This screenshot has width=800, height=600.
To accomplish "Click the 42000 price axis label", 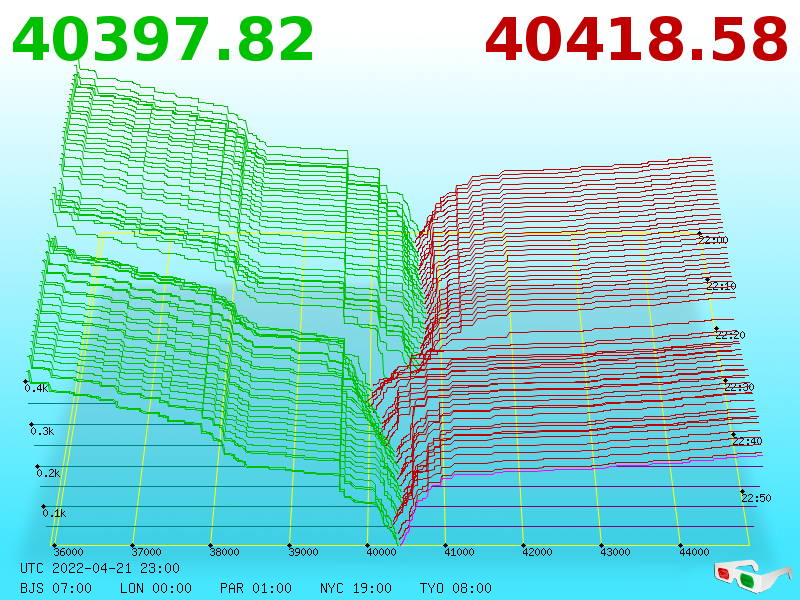I will pos(537,552).
